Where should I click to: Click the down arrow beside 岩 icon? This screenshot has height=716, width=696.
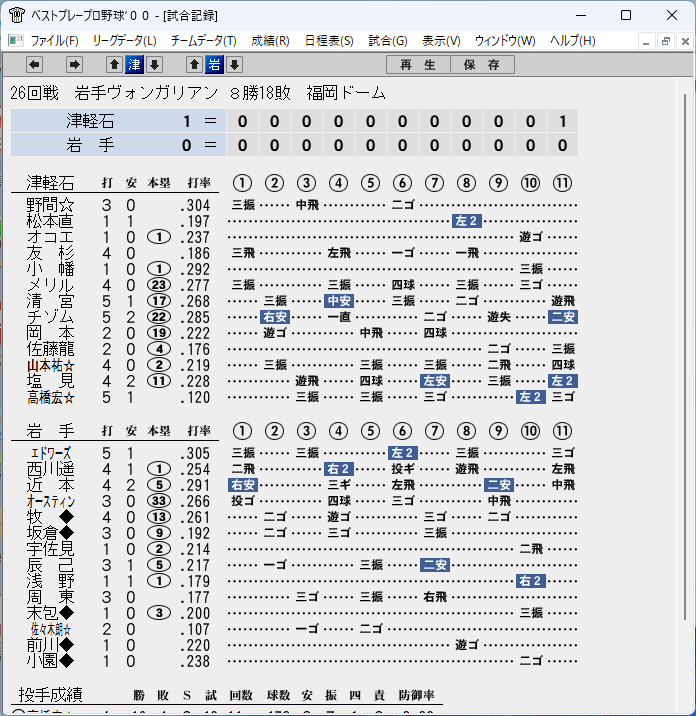[x=234, y=65]
